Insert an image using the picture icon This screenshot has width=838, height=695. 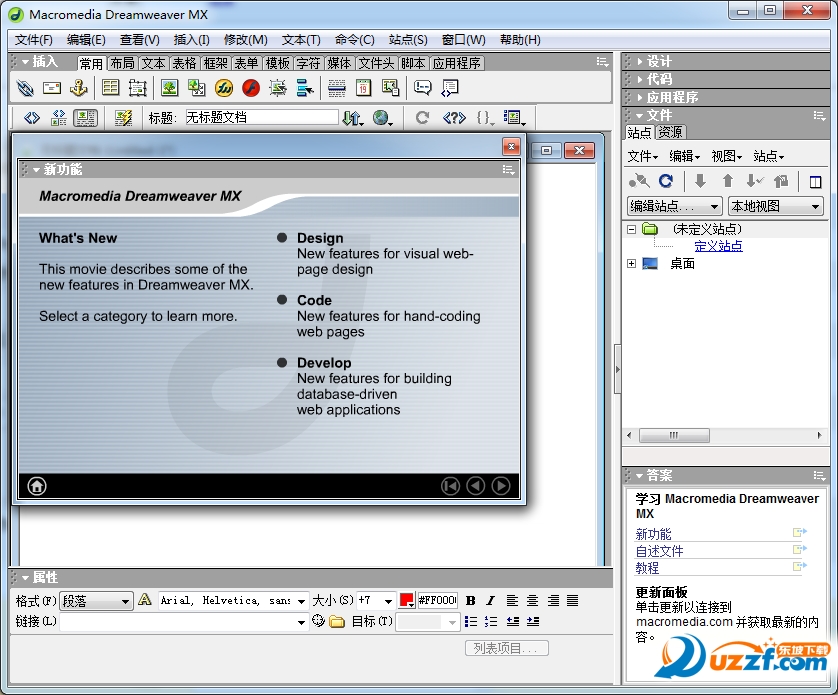pyautogui.click(x=169, y=88)
